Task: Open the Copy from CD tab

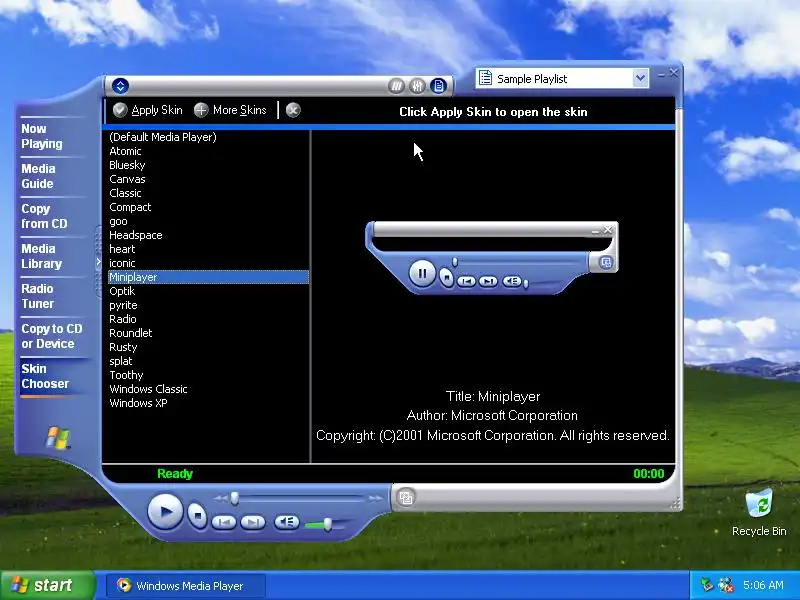Action: (x=44, y=216)
